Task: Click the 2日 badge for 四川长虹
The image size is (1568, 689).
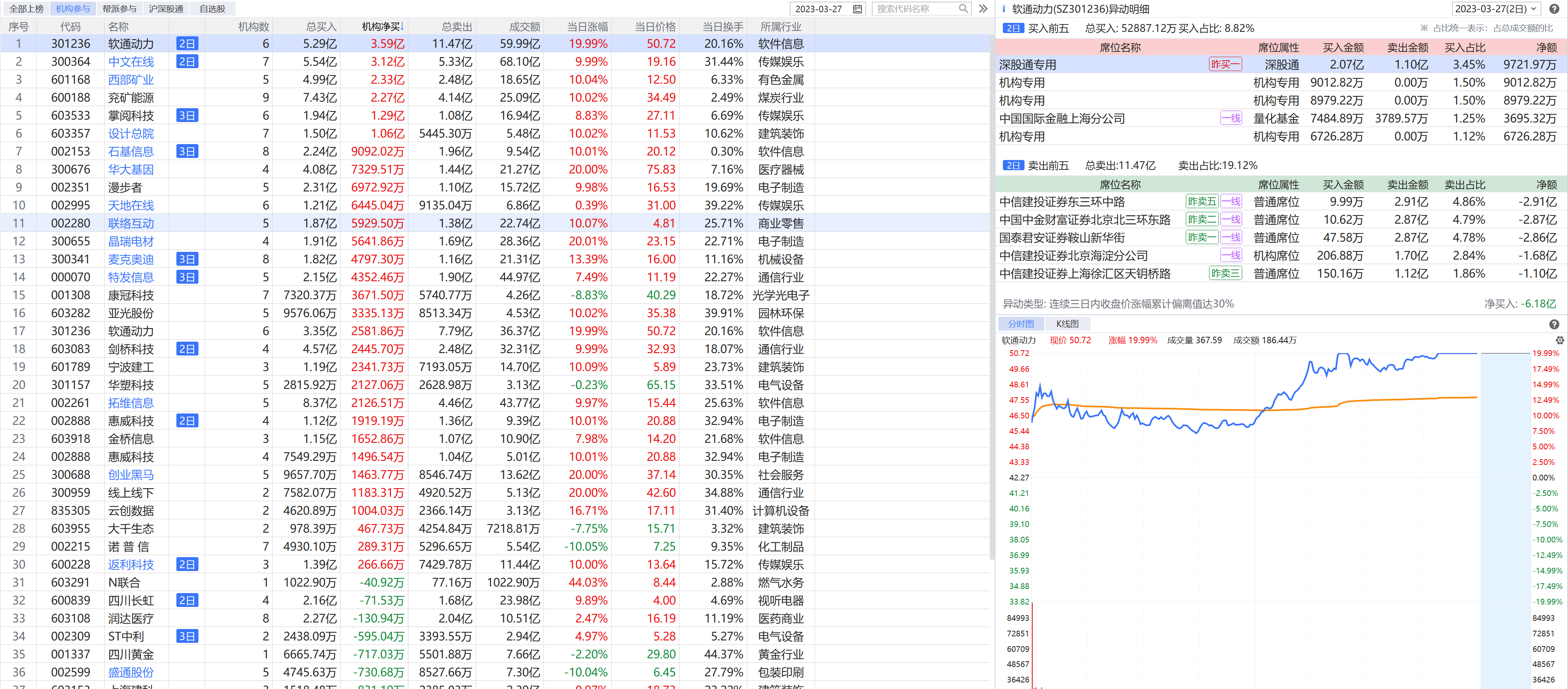Action: [187, 600]
